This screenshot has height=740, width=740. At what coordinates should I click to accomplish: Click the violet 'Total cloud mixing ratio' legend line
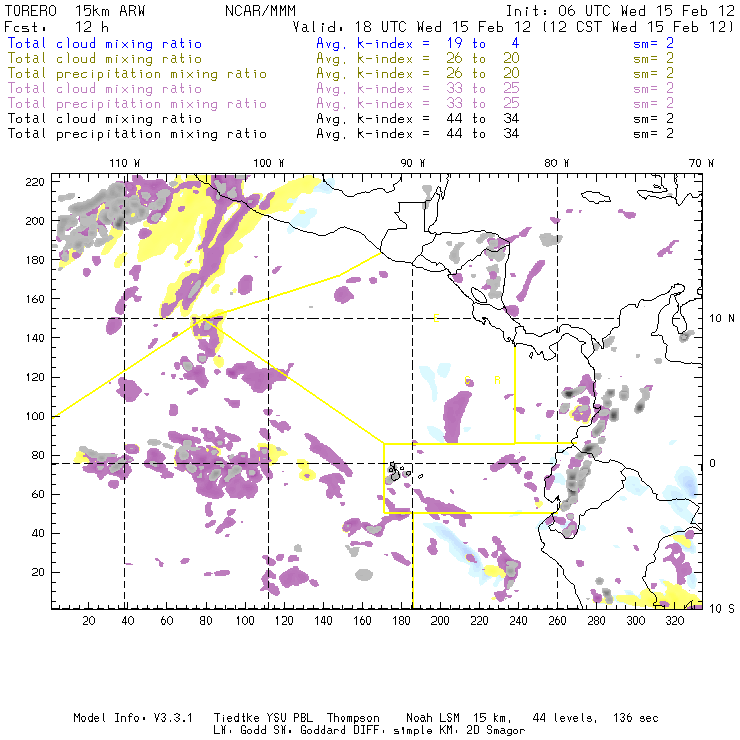click(x=105, y=89)
